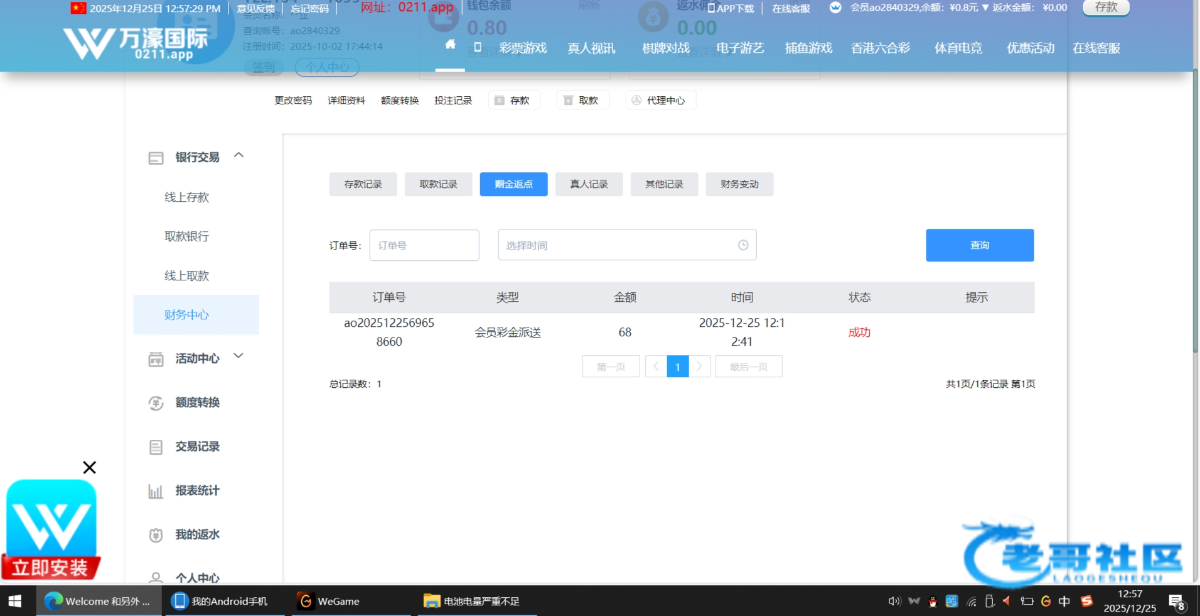Click the 立即安装 app install icon
Image resolution: width=1200 pixels, height=616 pixels.
click(51, 530)
